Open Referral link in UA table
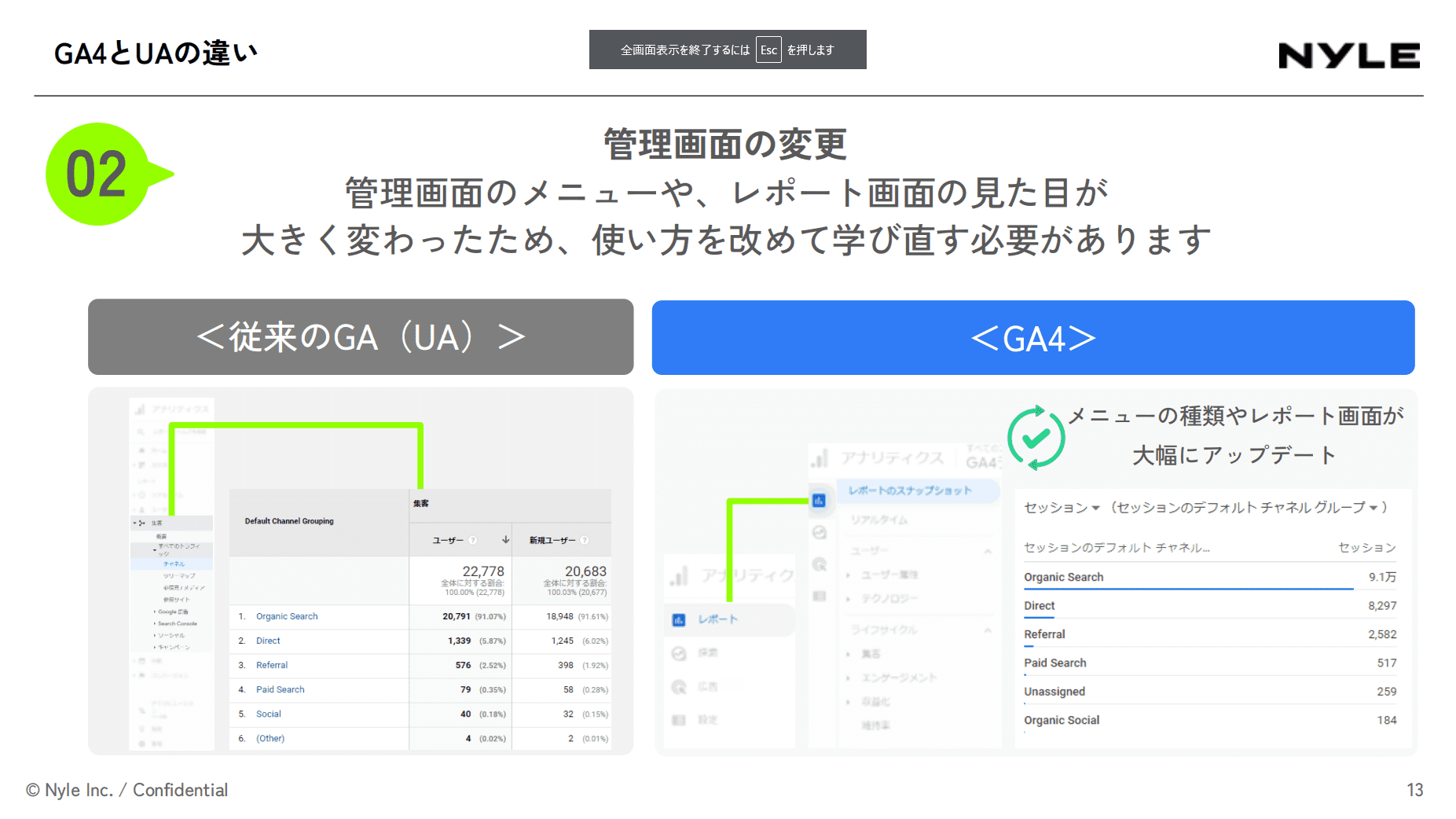 click(272, 665)
